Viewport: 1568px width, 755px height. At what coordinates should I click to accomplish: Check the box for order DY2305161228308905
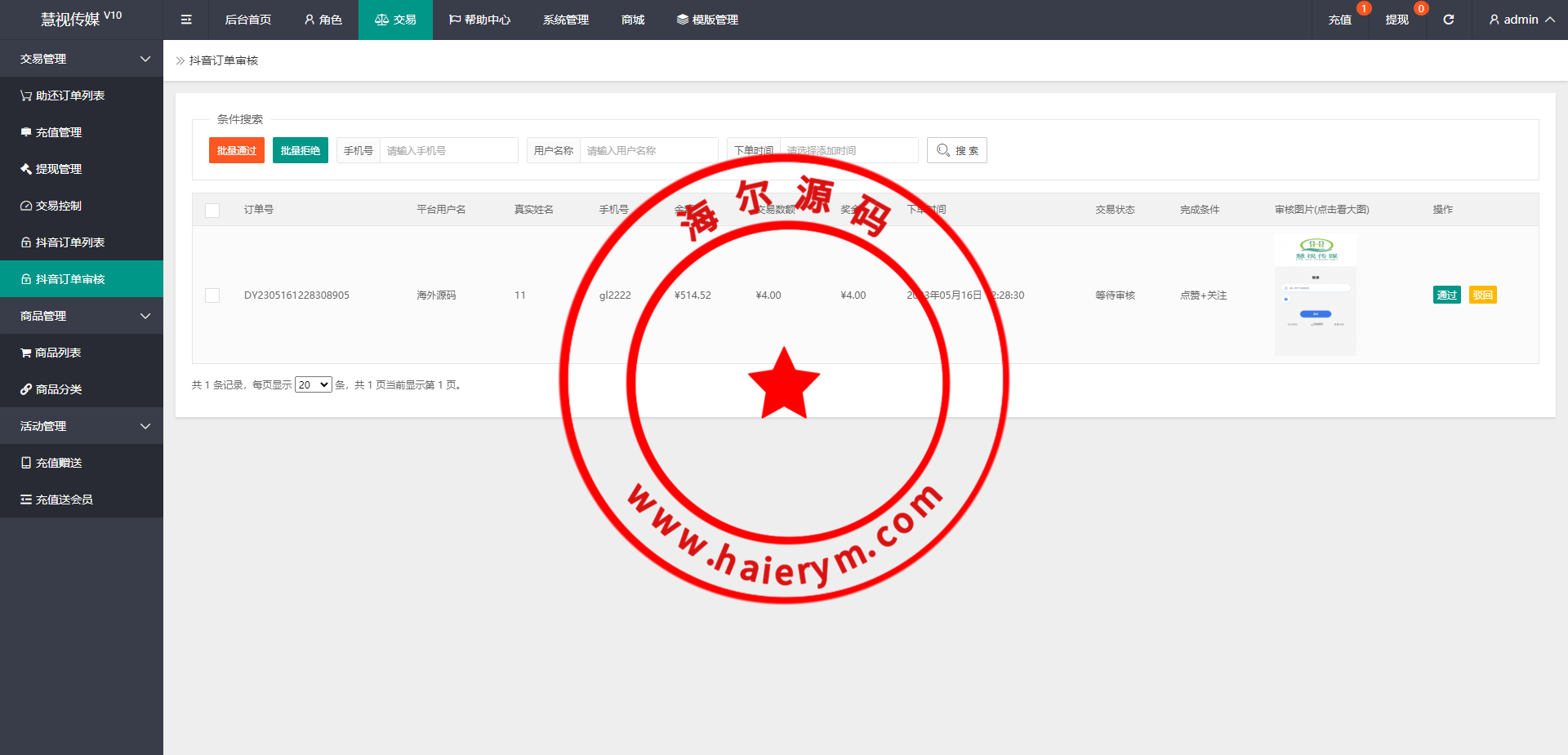point(212,295)
